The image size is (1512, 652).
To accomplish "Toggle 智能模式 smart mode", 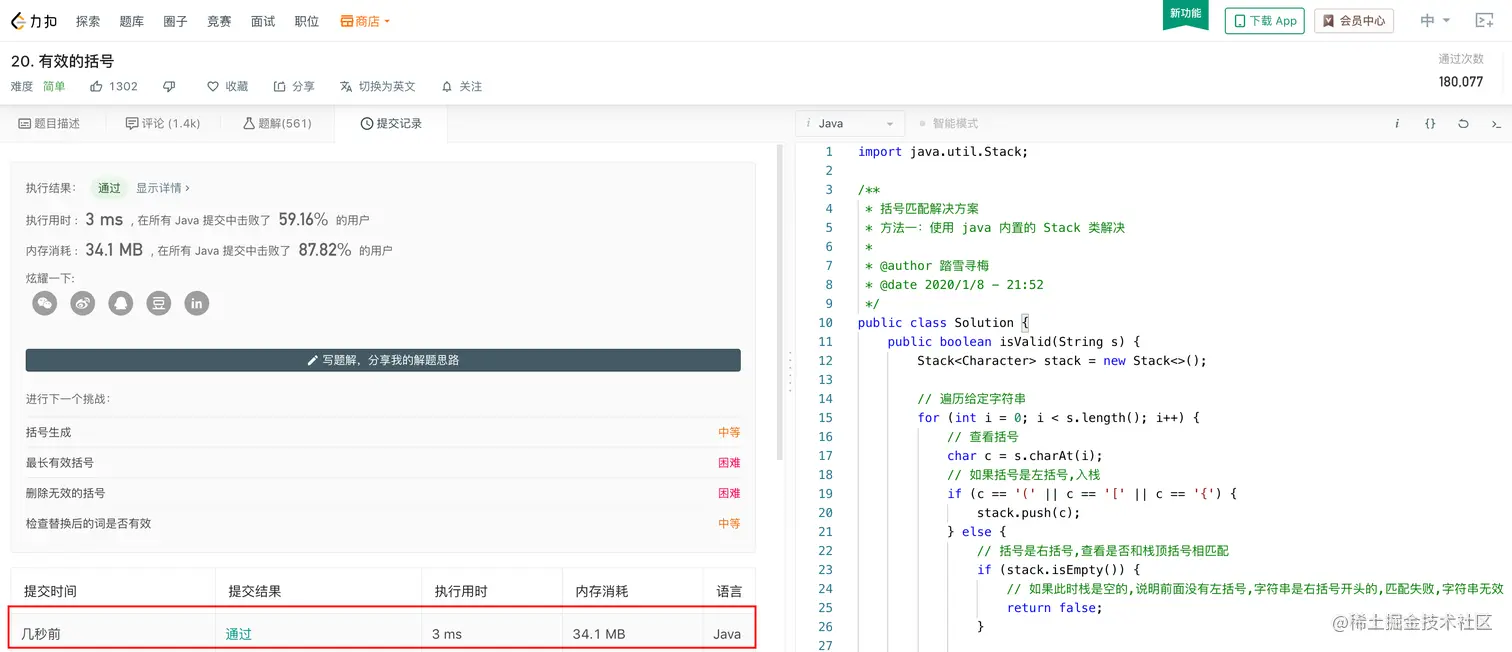I will point(948,124).
